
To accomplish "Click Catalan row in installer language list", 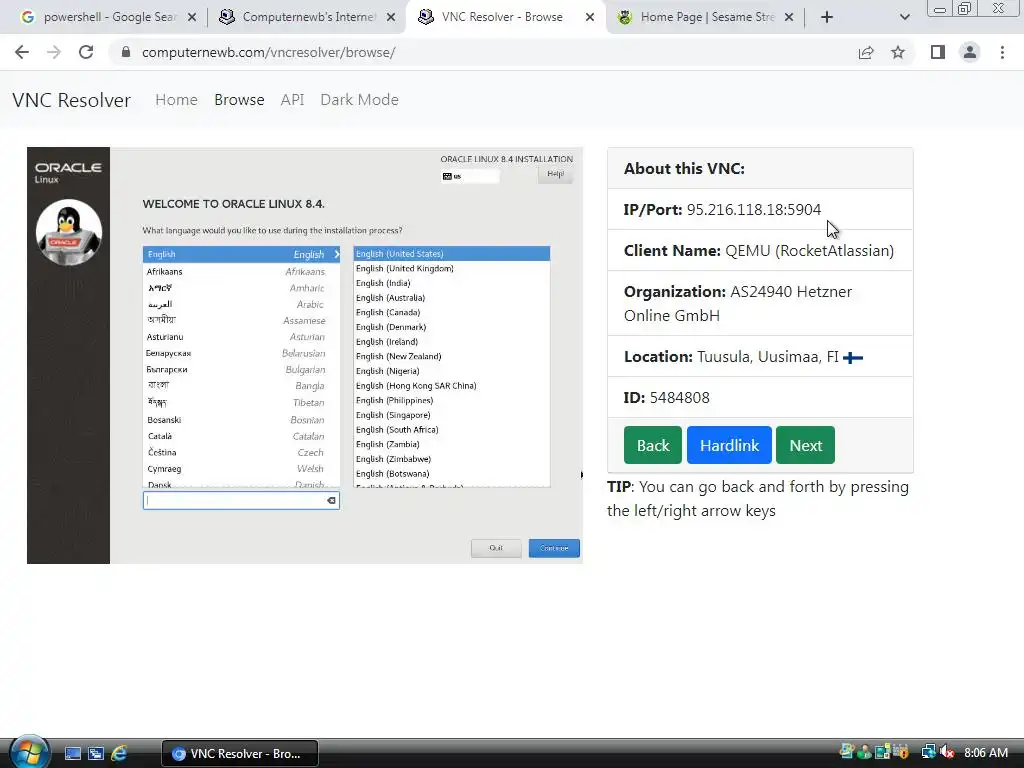I will [241, 436].
